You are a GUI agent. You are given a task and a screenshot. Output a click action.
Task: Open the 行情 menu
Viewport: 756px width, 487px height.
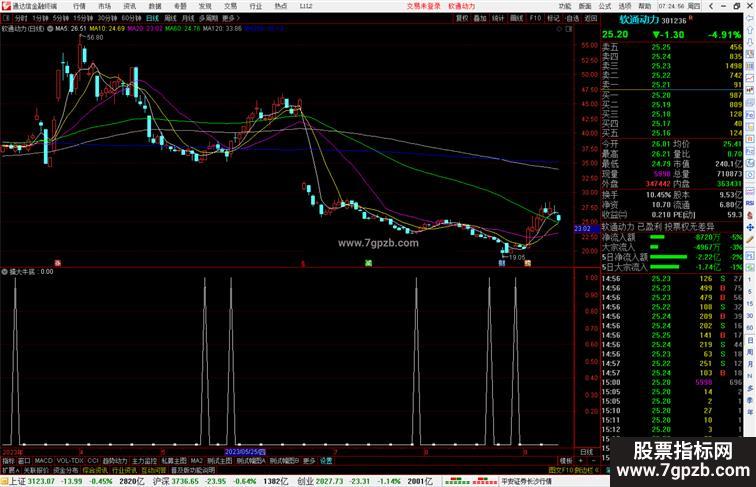(79, 6)
